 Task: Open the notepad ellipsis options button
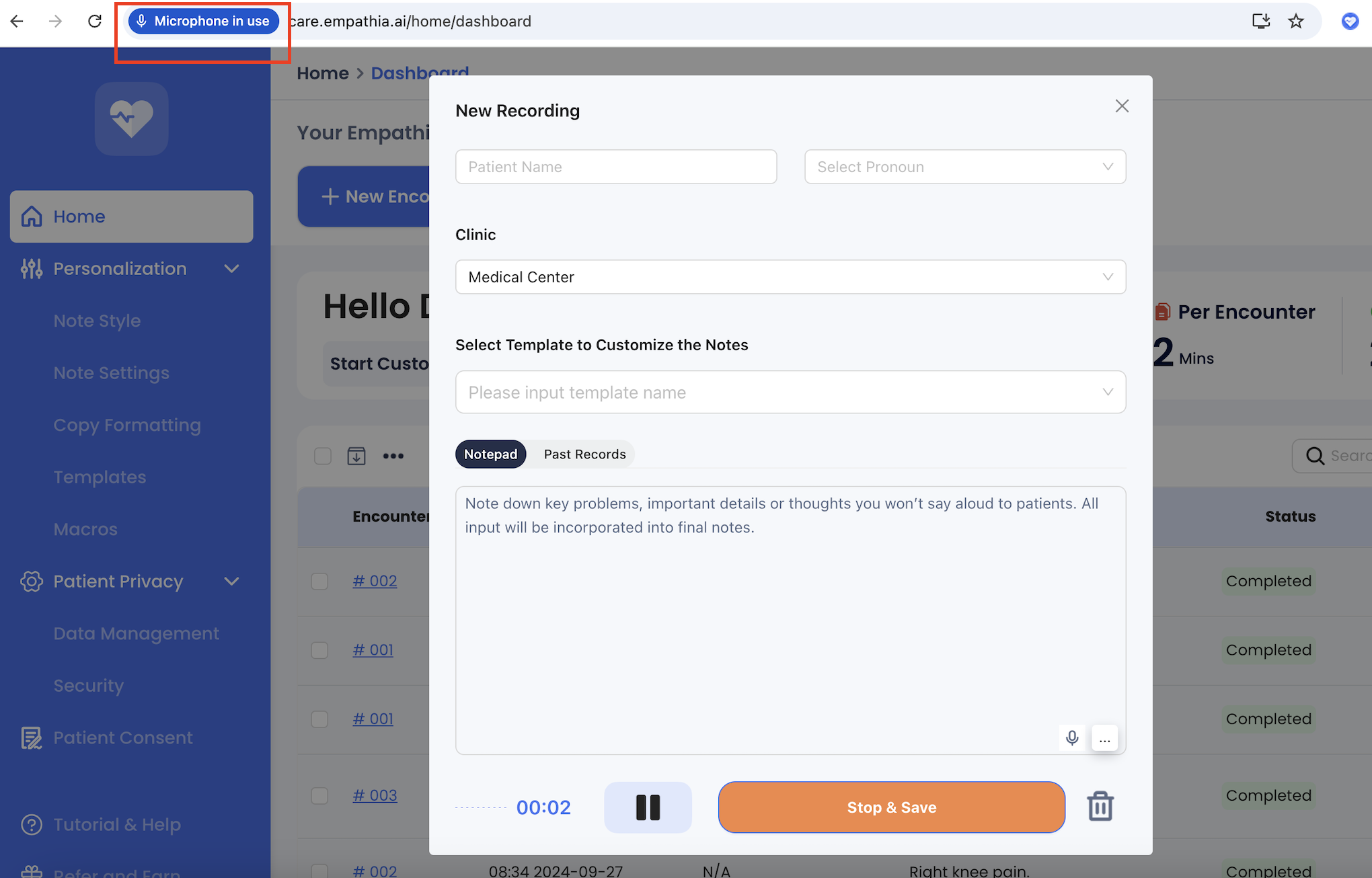1104,738
